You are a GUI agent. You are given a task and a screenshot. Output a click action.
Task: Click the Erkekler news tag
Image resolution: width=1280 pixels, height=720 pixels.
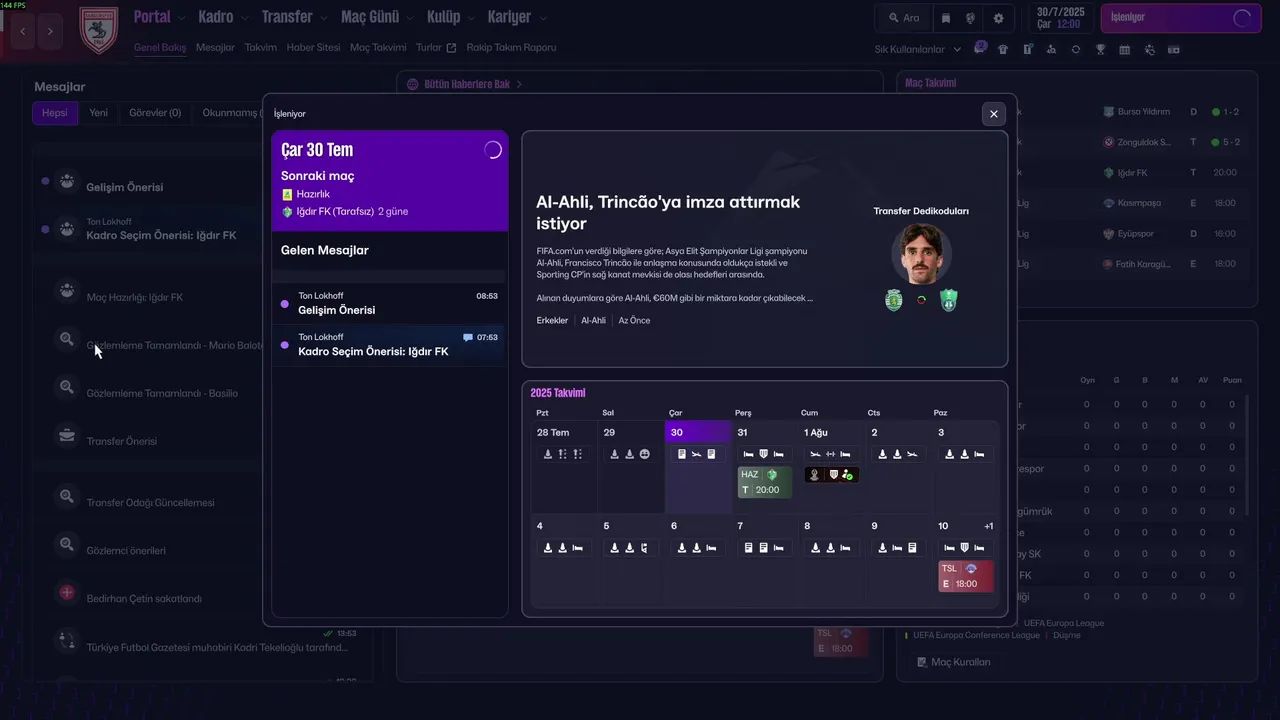click(x=552, y=321)
